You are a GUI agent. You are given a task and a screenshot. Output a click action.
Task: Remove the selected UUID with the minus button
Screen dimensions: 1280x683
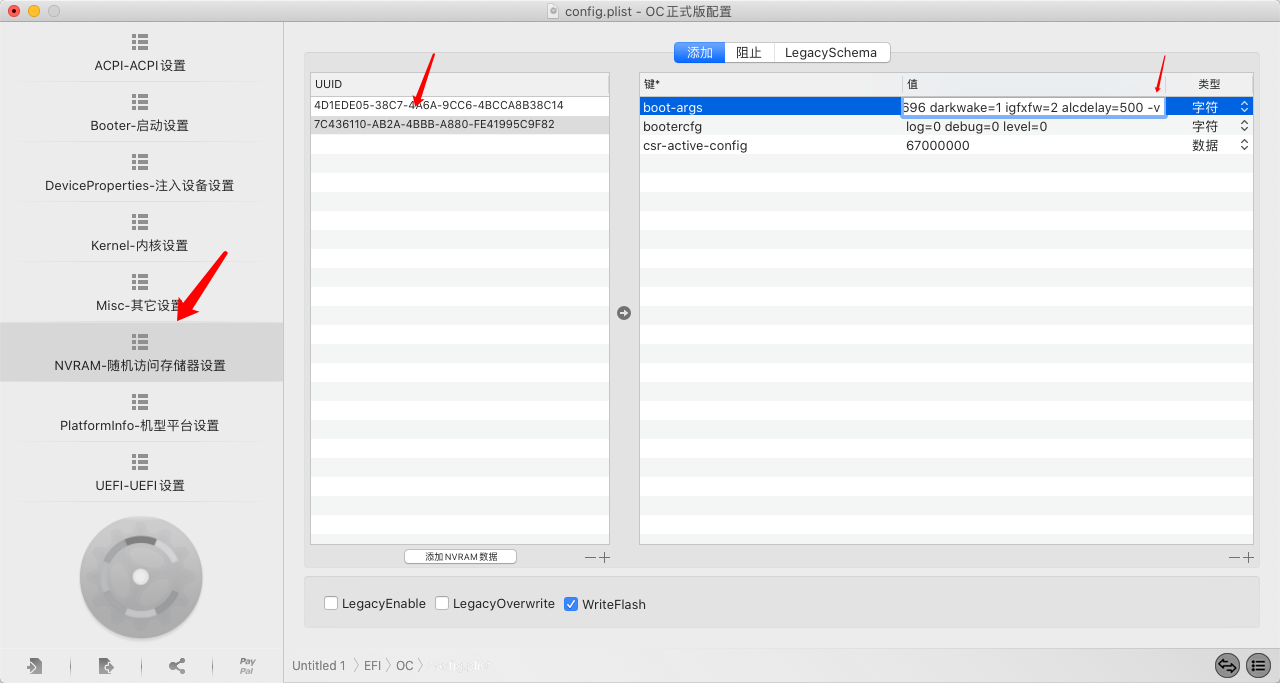tap(590, 557)
